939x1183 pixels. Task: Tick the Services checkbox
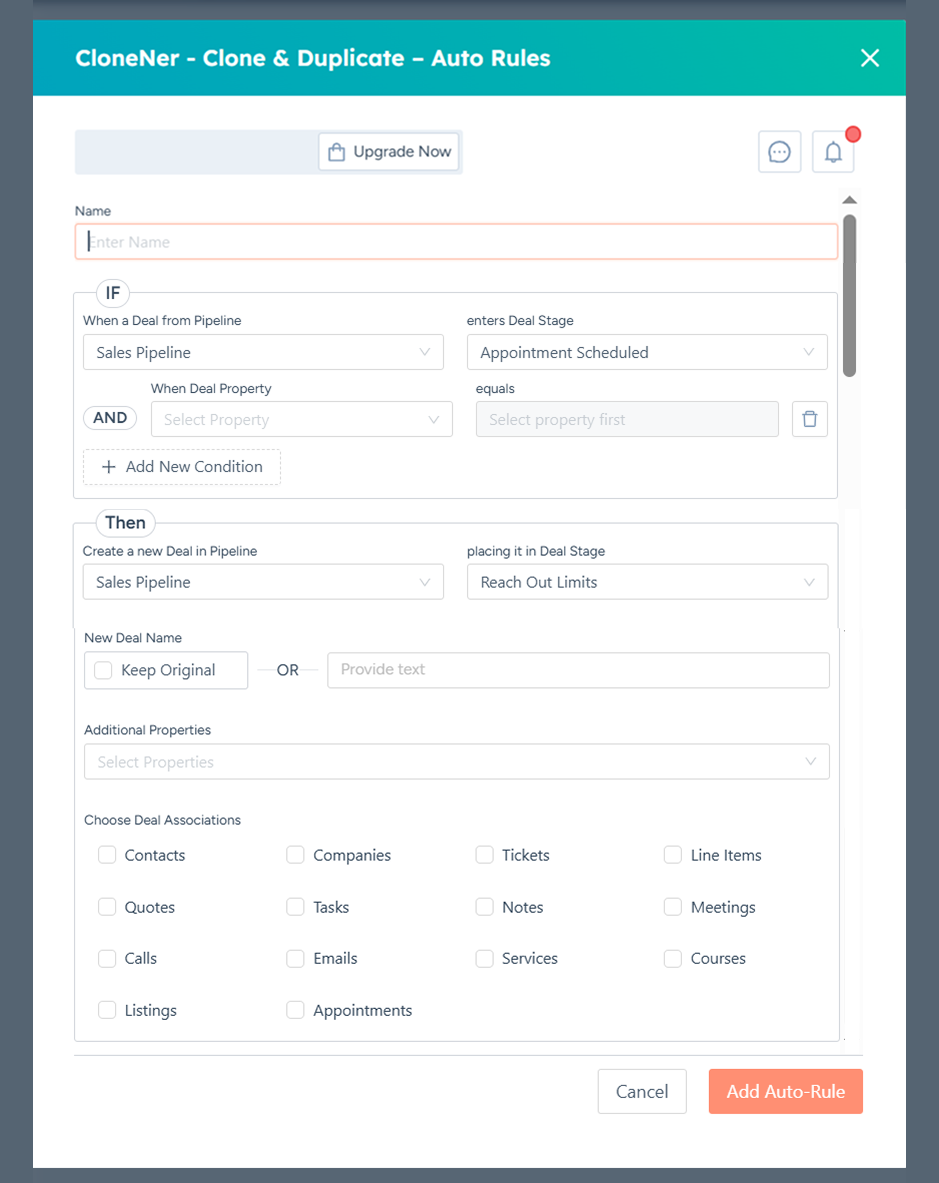pyautogui.click(x=484, y=958)
